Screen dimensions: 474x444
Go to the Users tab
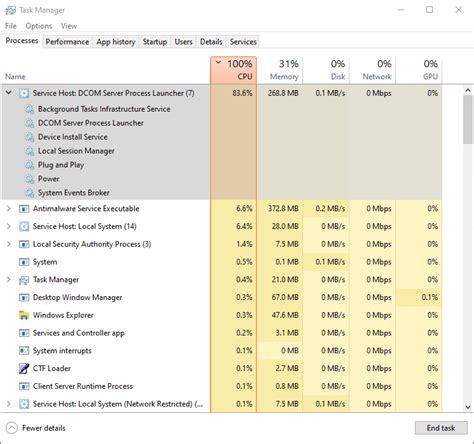[x=183, y=42]
